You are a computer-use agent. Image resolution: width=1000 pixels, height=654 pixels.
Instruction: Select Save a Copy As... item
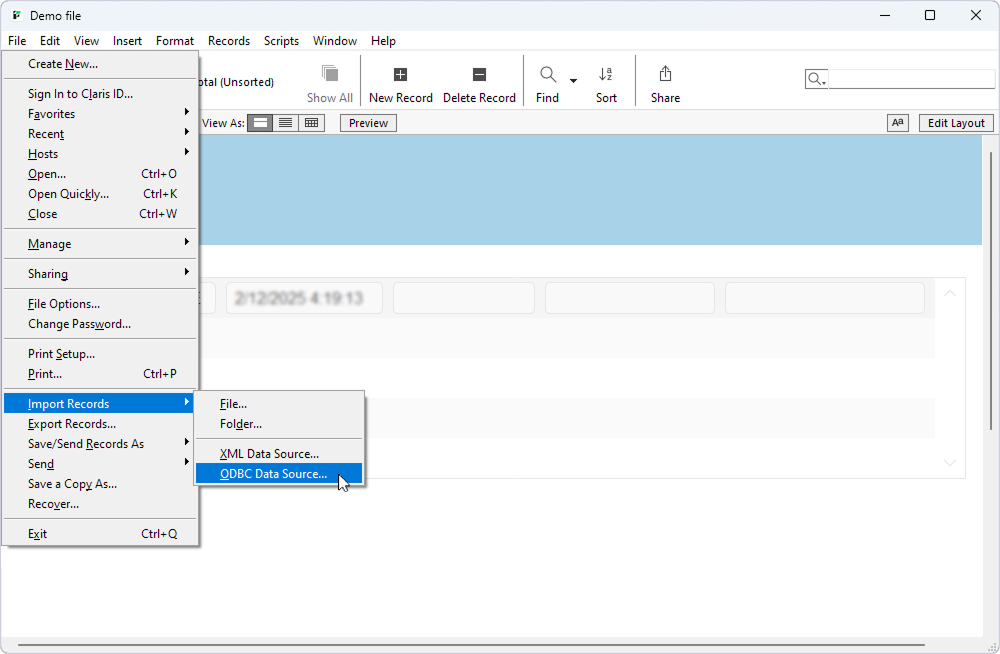(99, 484)
